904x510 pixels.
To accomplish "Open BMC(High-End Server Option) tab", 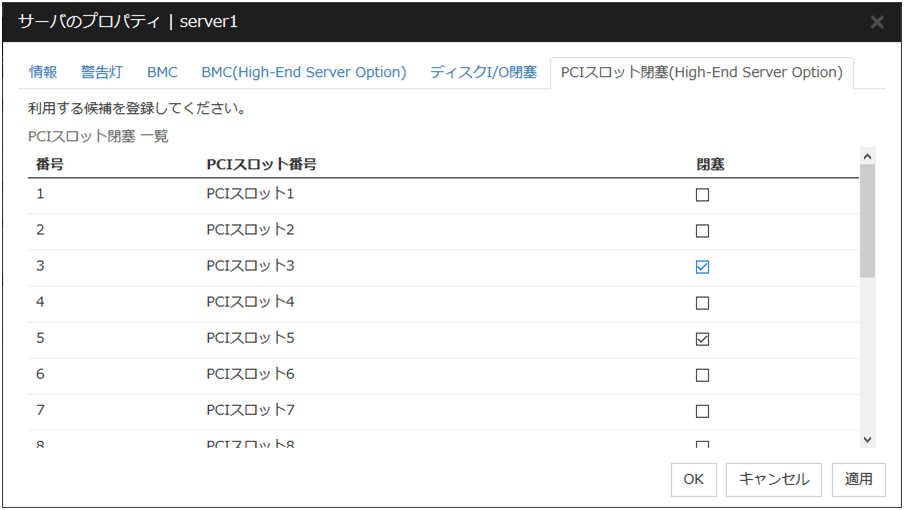I will click(304, 72).
